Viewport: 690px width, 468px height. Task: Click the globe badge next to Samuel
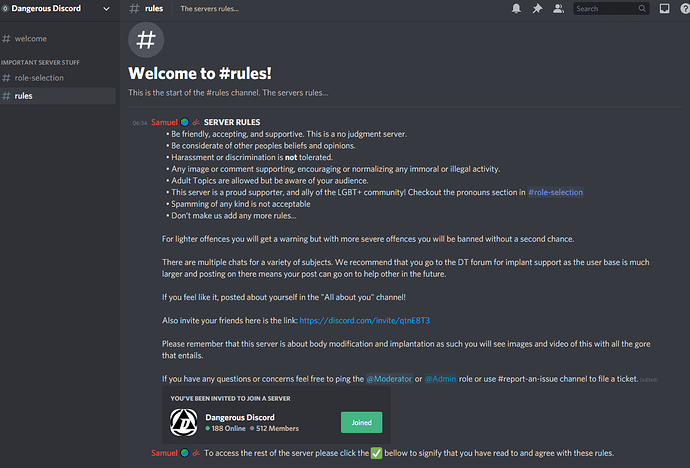(185, 122)
